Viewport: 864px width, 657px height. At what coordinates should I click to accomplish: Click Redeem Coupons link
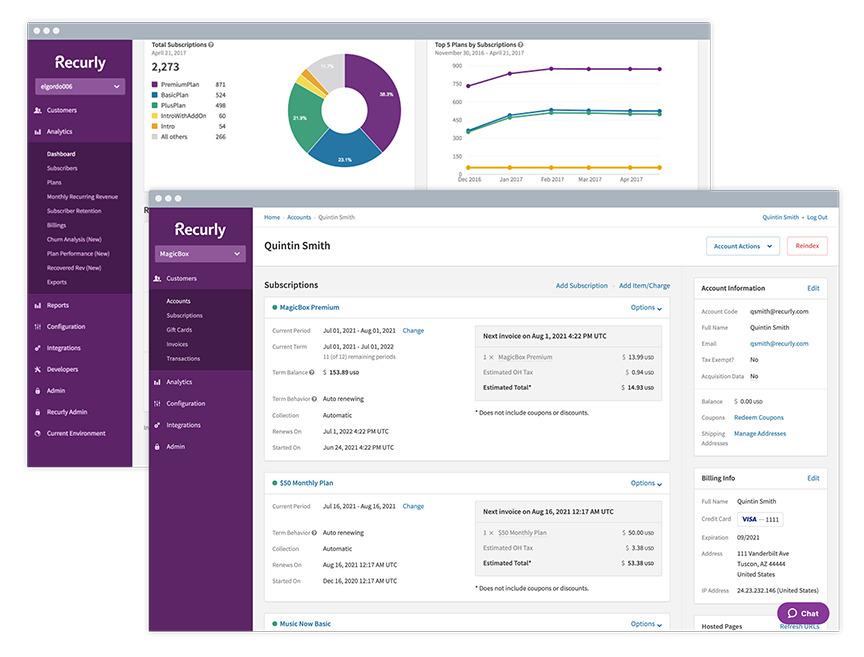759,418
